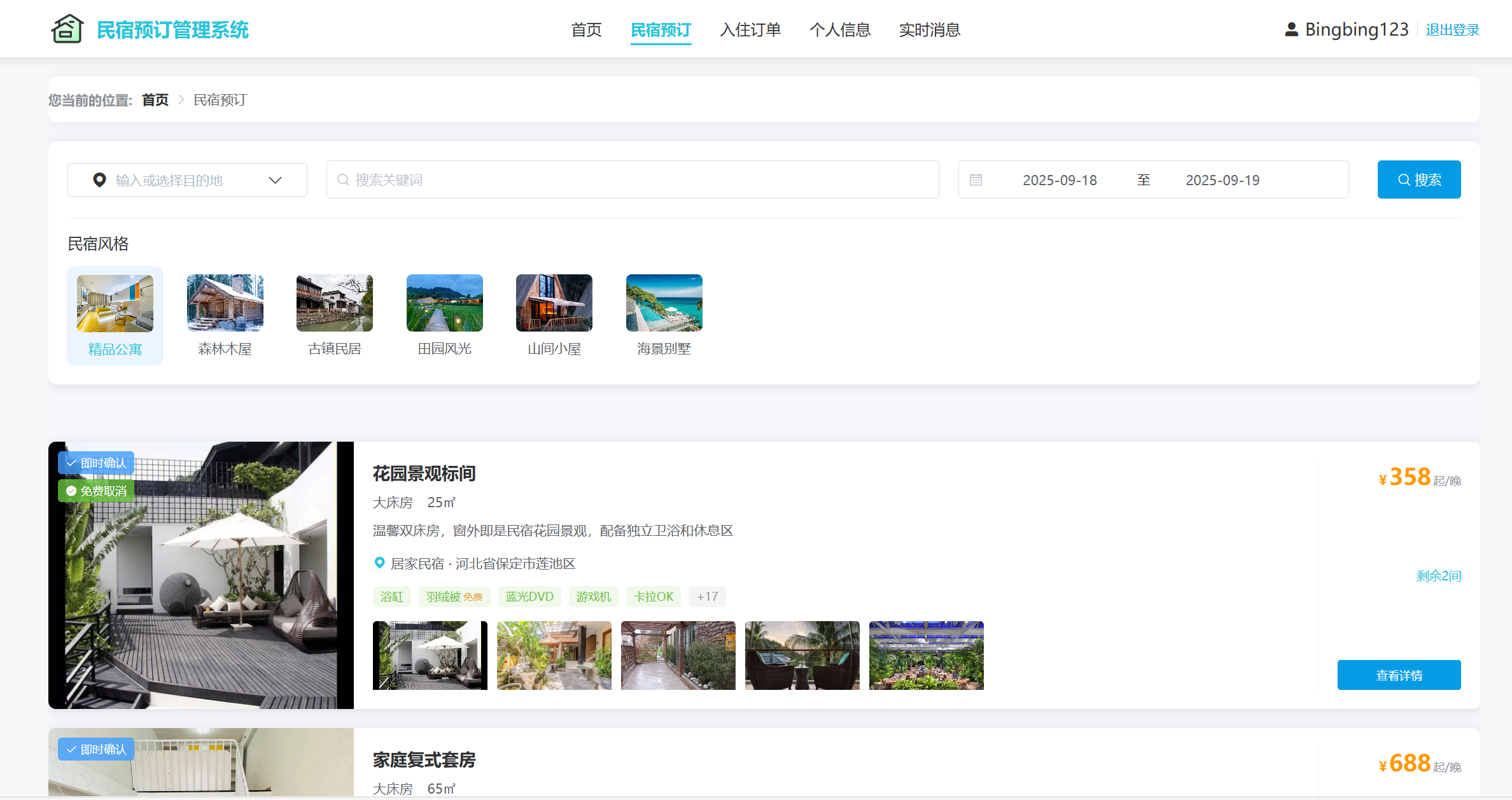Screen dimensions: 1512x800
Task: Click the check-in date 2025-09-18
Action: (x=1060, y=180)
